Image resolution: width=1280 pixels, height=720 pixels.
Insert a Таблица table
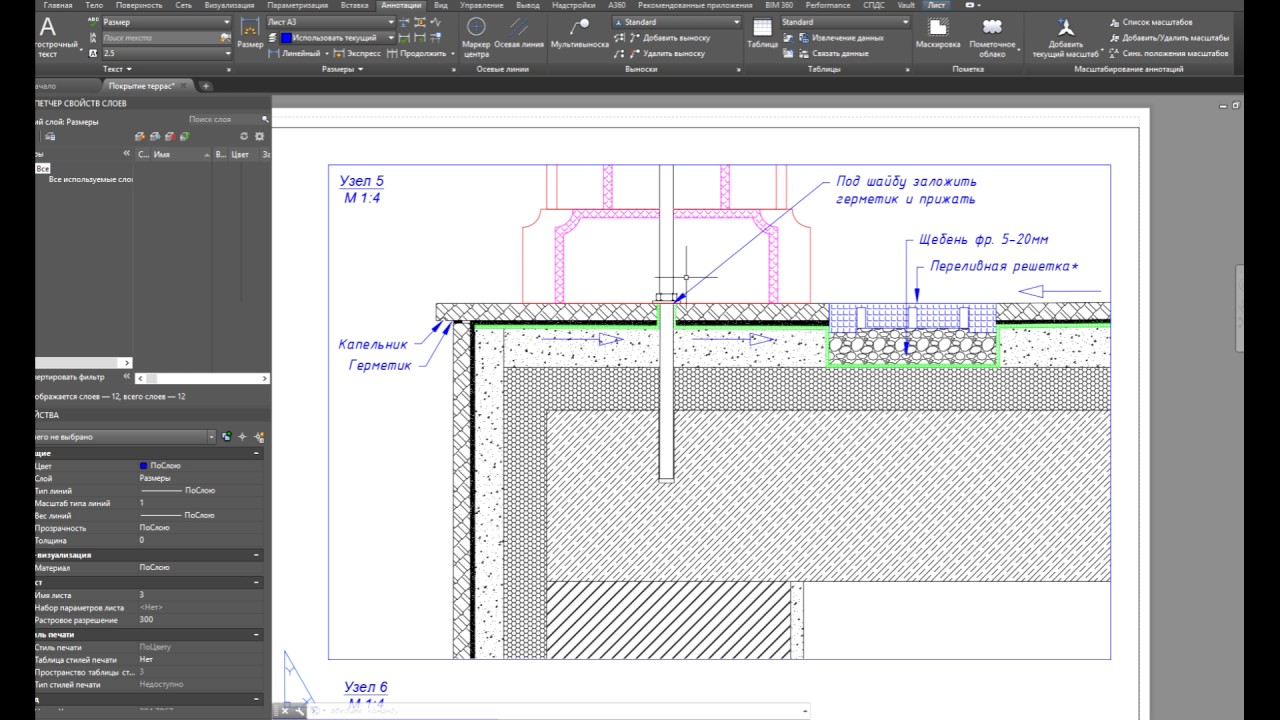point(762,33)
